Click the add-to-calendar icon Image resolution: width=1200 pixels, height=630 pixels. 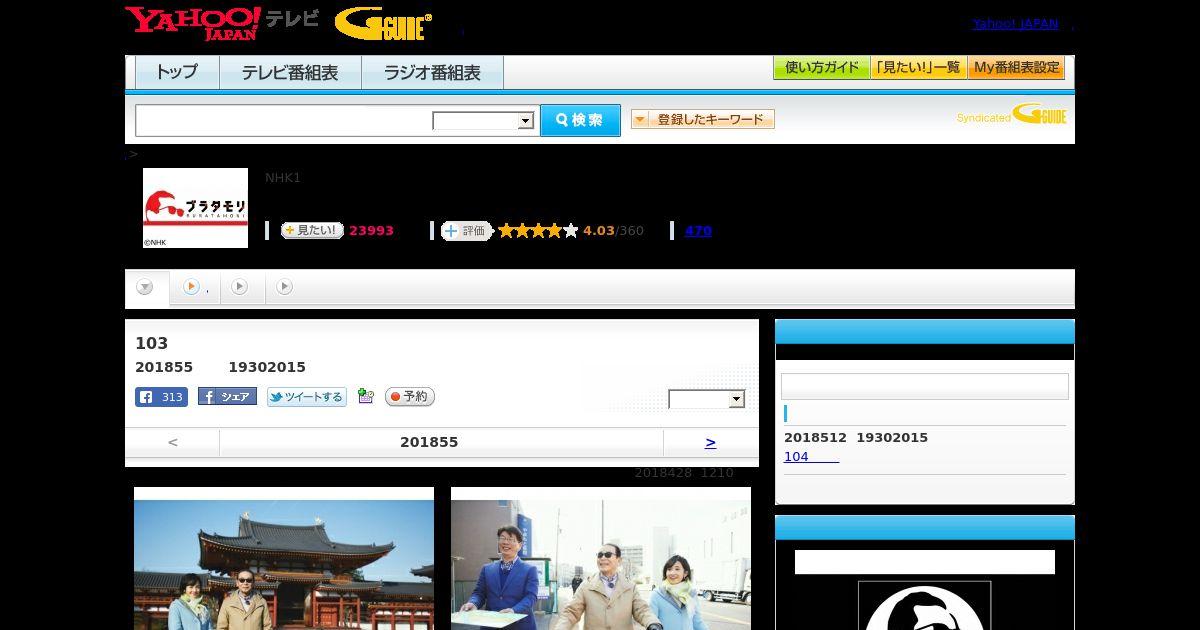point(366,396)
